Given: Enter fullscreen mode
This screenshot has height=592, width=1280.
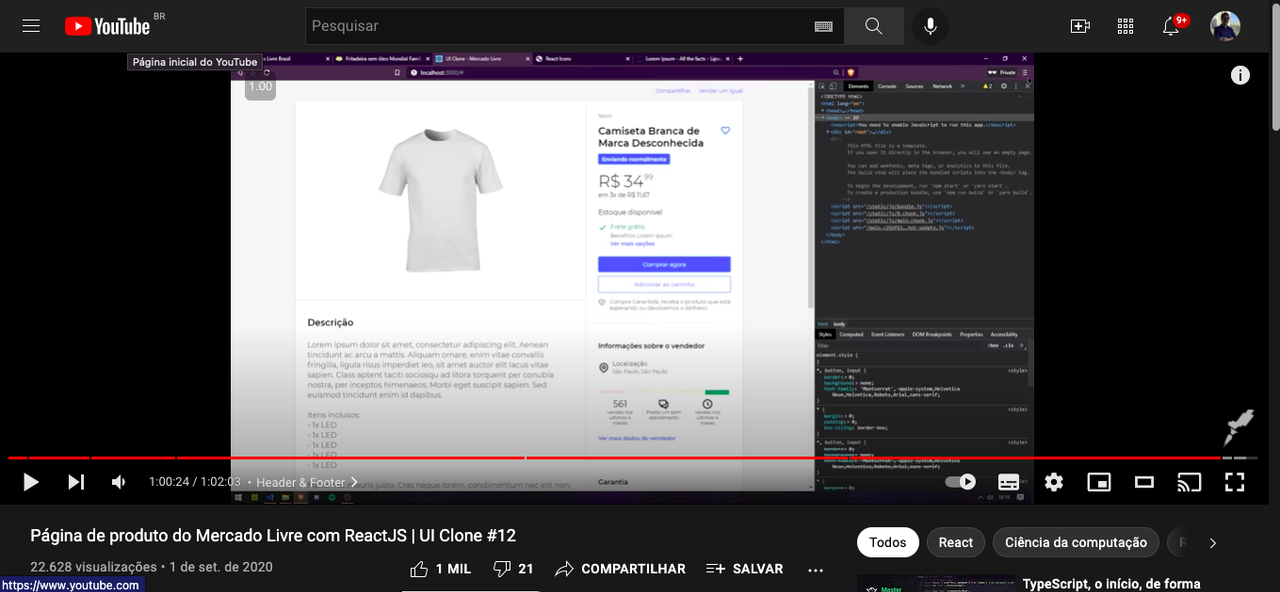Looking at the screenshot, I should (1235, 482).
